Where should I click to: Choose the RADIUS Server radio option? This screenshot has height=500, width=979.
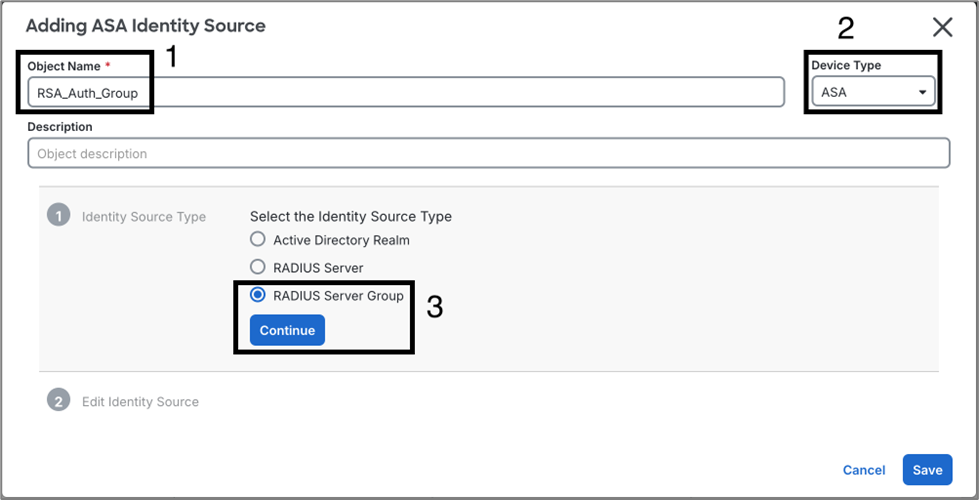258,267
